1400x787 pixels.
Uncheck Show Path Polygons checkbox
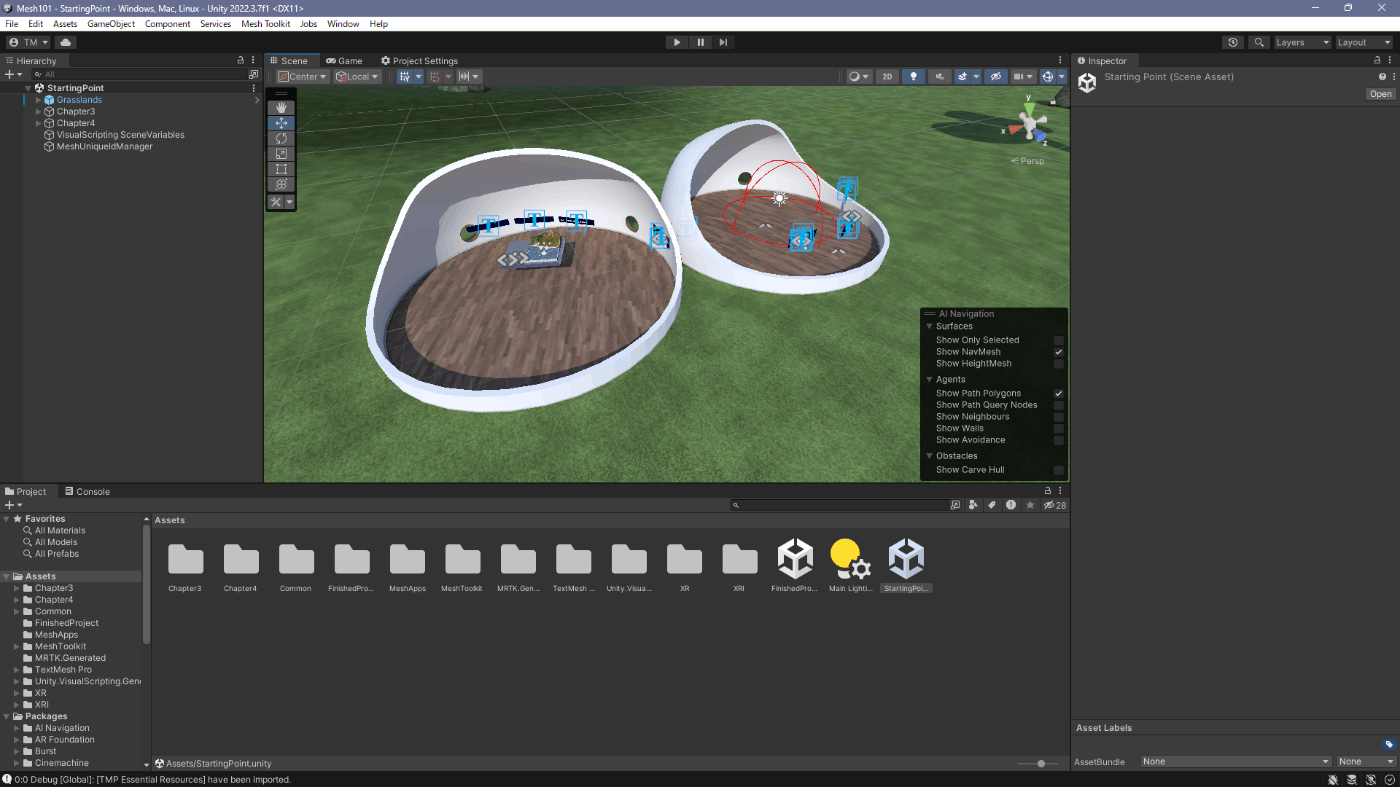[1058, 393]
